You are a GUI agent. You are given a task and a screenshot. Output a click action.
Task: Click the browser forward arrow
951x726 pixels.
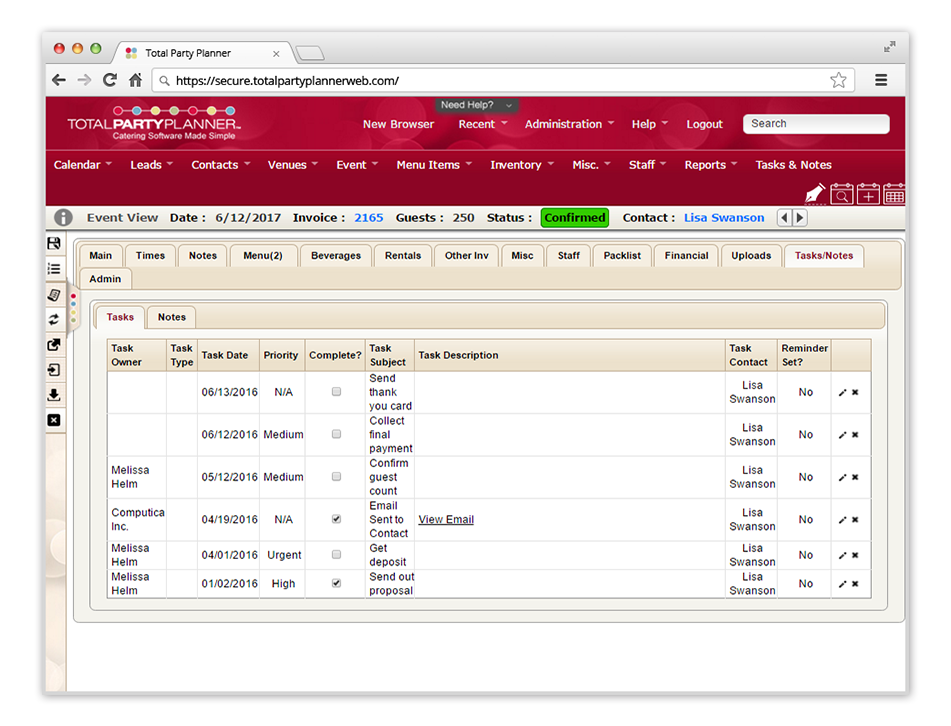coord(84,80)
